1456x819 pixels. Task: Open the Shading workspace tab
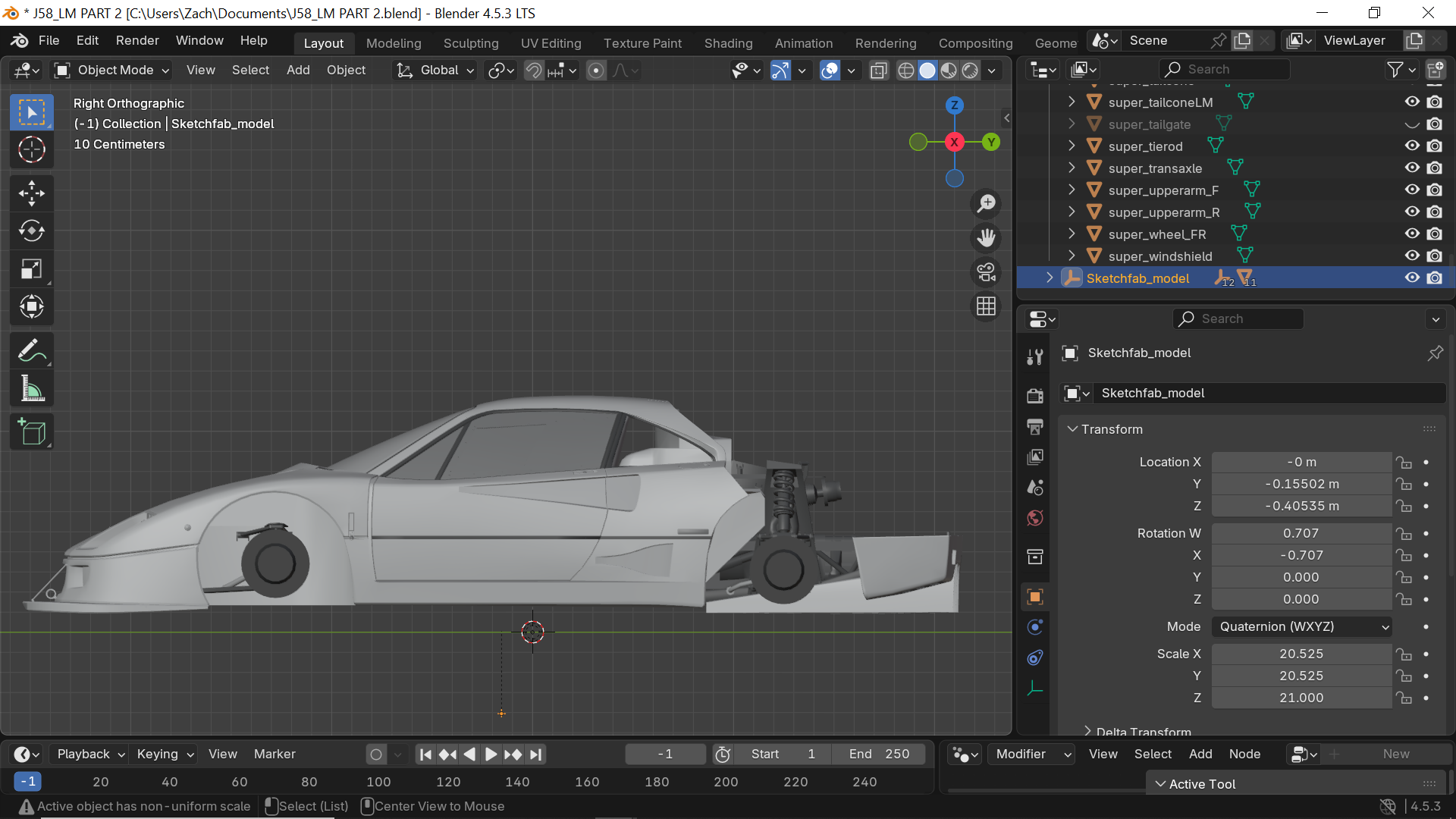pos(728,43)
